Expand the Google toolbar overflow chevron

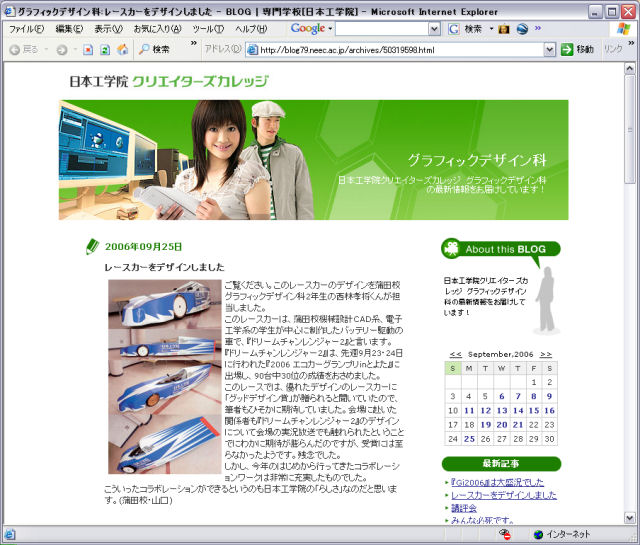[538, 28]
